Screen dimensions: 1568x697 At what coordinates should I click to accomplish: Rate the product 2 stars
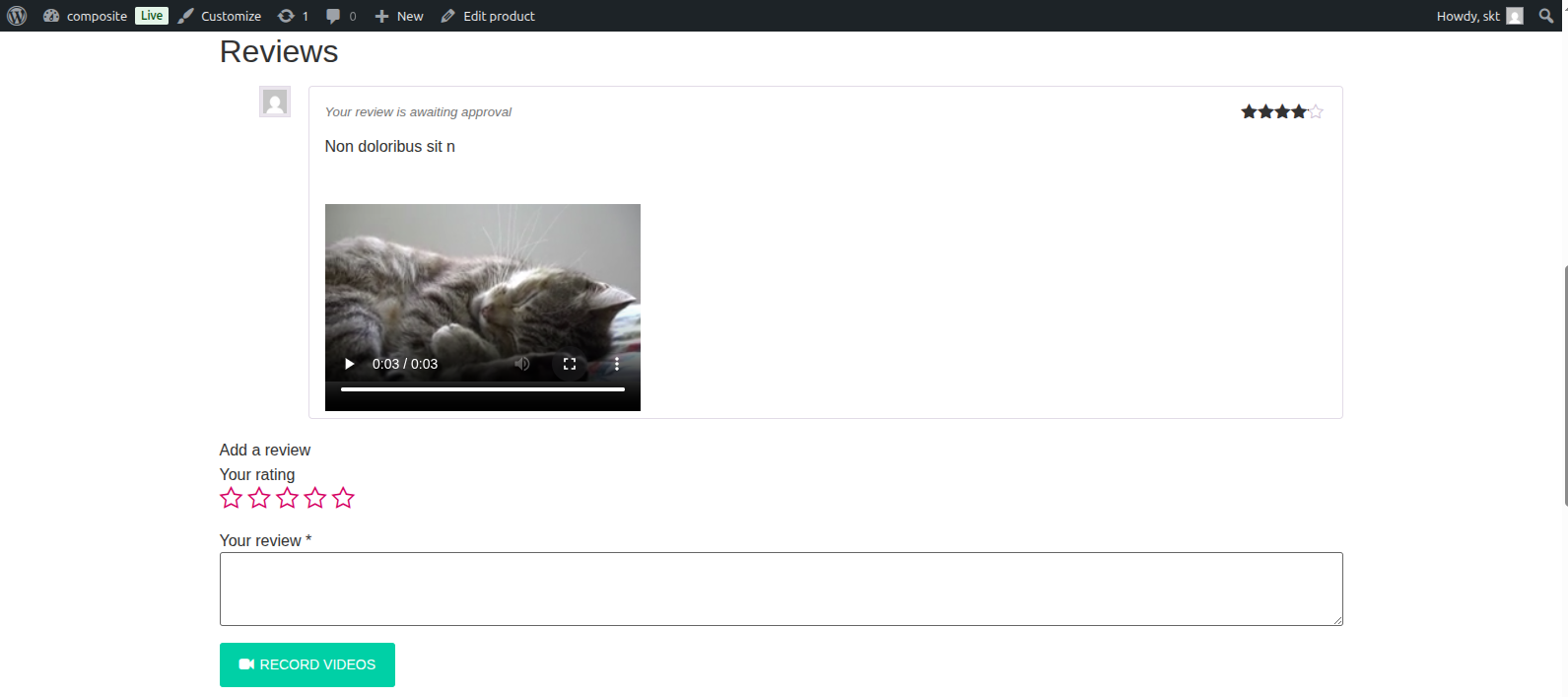point(259,498)
